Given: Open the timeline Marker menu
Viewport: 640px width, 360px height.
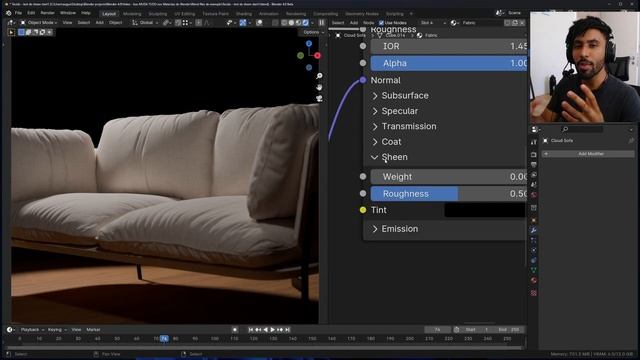Looking at the screenshot, I should (93, 329).
